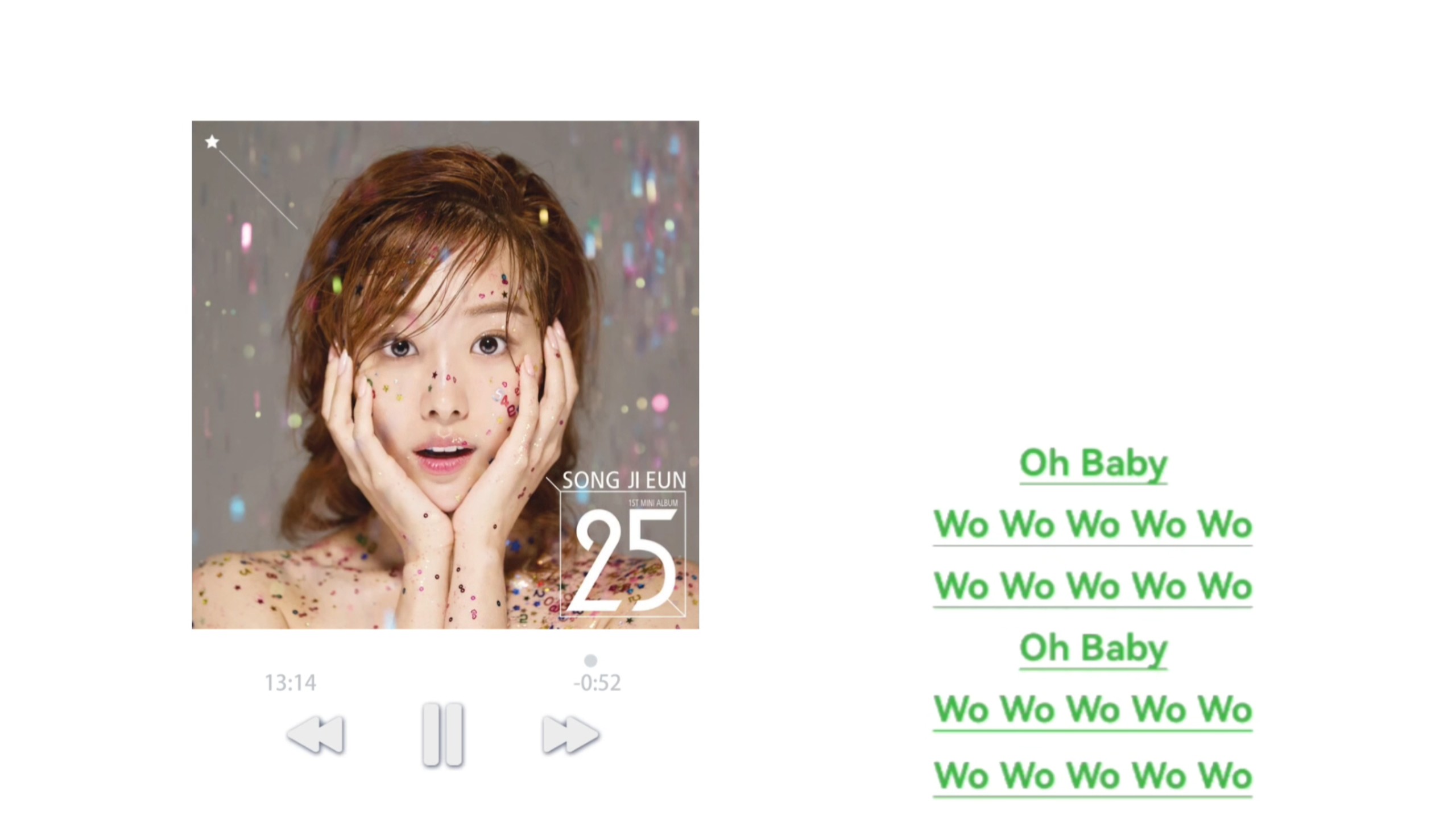Click the diagonal line below the star
The height and width of the screenshot is (819, 1456).
click(258, 190)
